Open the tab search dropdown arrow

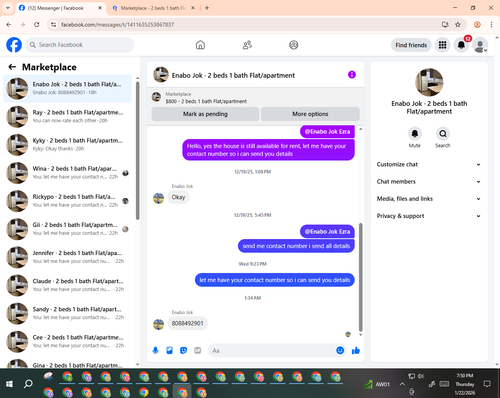click(8, 8)
